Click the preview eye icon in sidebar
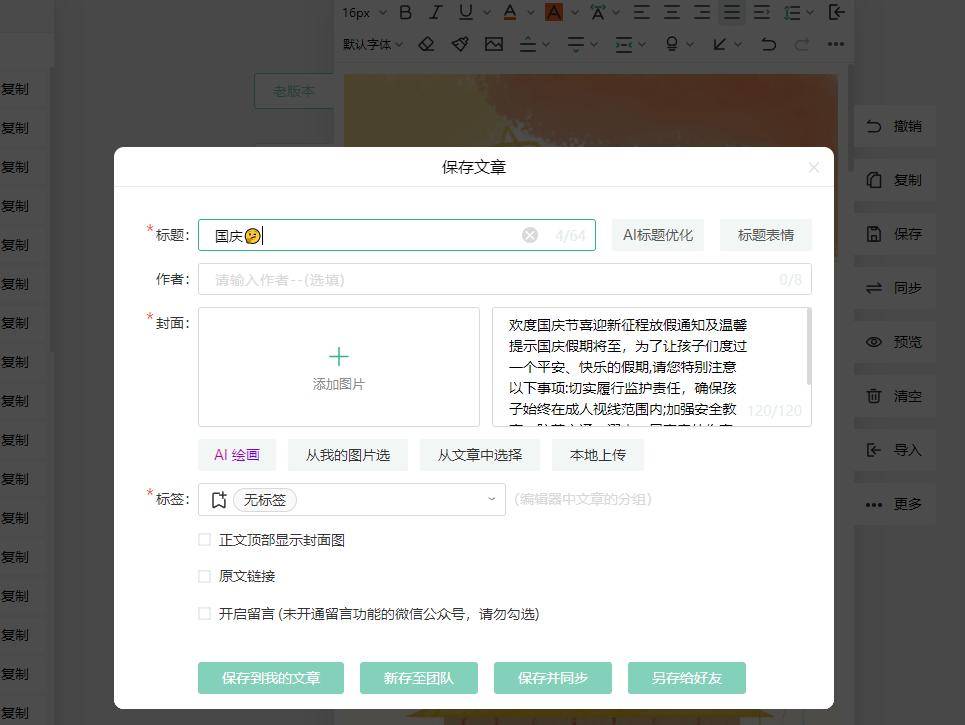Screen dimensions: 965x725 point(874,342)
